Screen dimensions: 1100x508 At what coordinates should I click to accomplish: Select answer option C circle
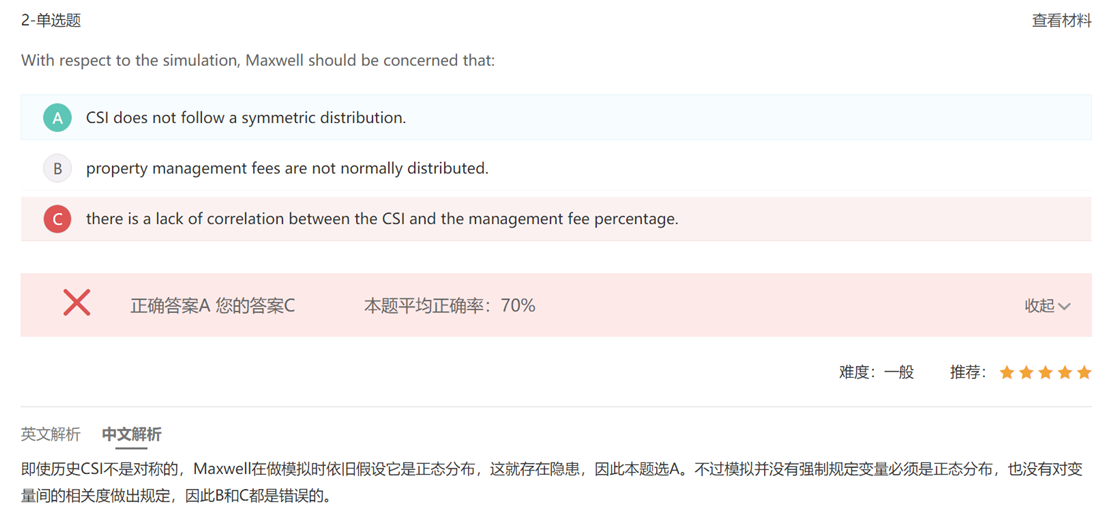tap(58, 219)
